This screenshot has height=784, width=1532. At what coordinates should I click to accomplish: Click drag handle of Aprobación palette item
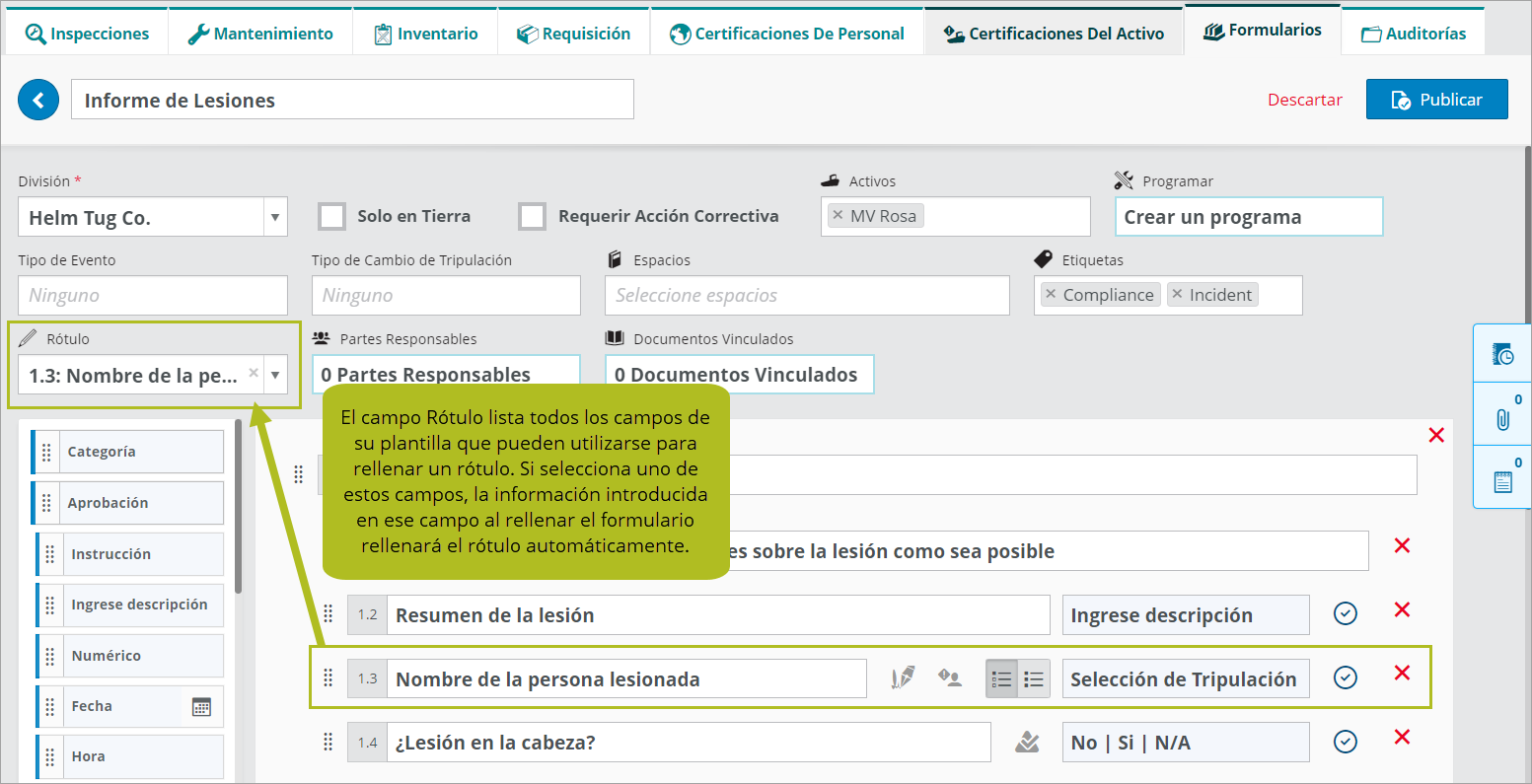(x=46, y=503)
